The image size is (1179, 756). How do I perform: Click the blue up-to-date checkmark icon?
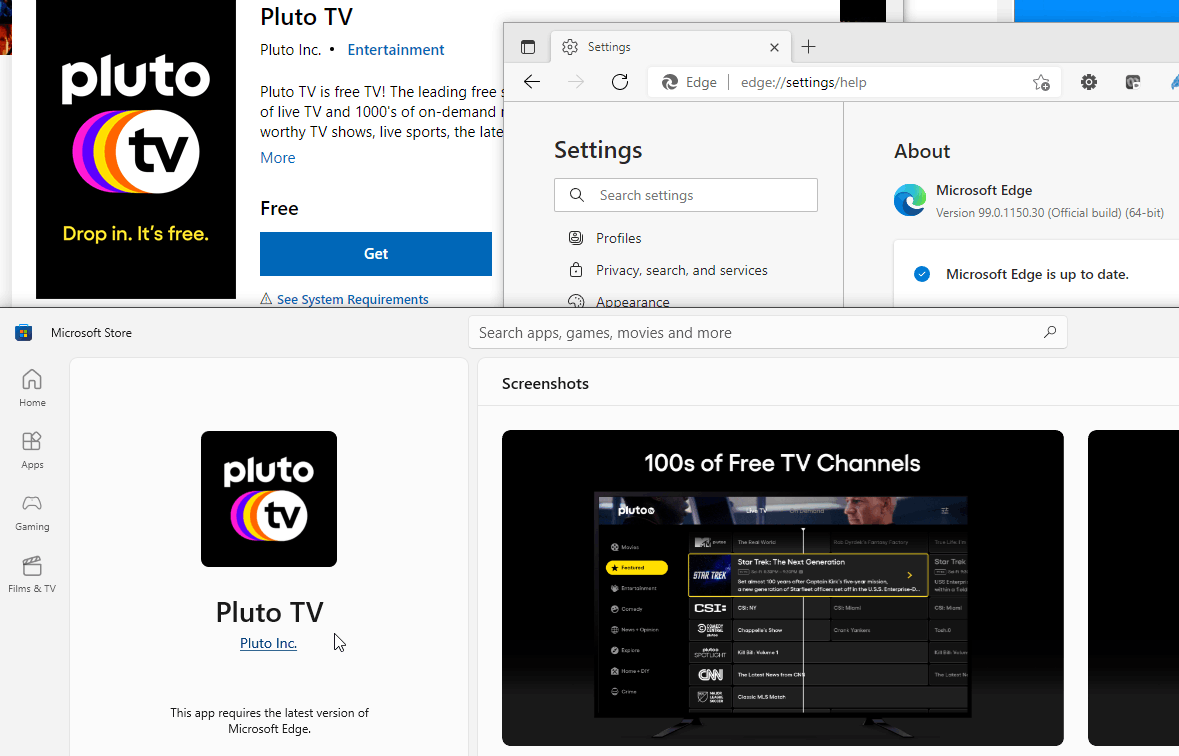click(x=922, y=274)
